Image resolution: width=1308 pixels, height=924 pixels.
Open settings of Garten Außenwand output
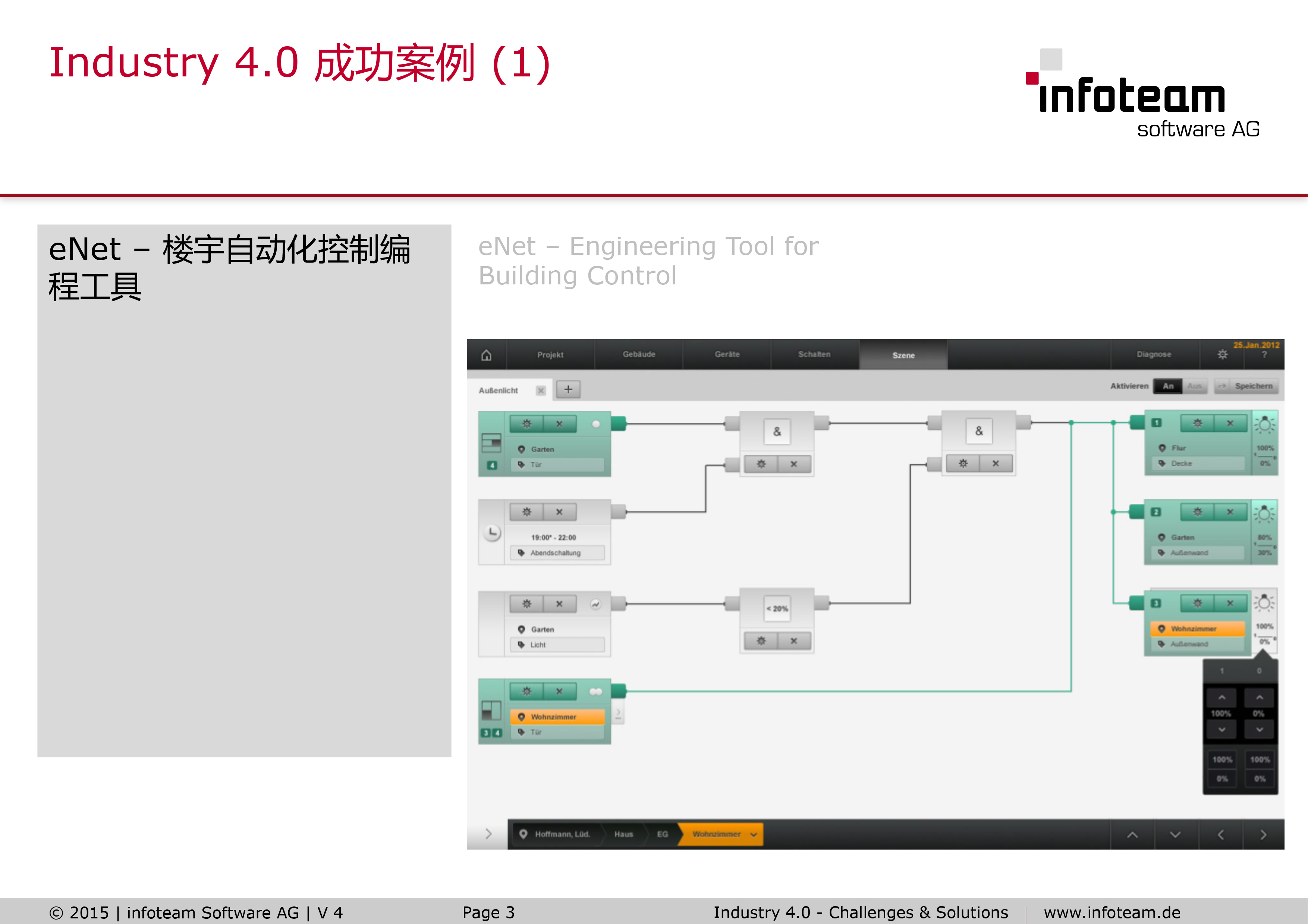click(x=1198, y=512)
